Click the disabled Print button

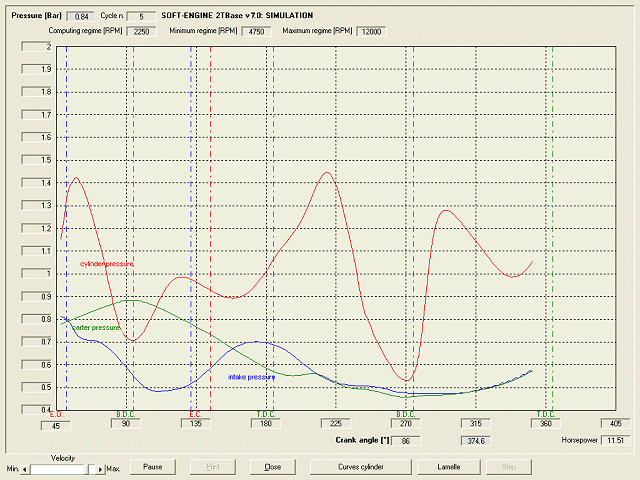click(213, 467)
